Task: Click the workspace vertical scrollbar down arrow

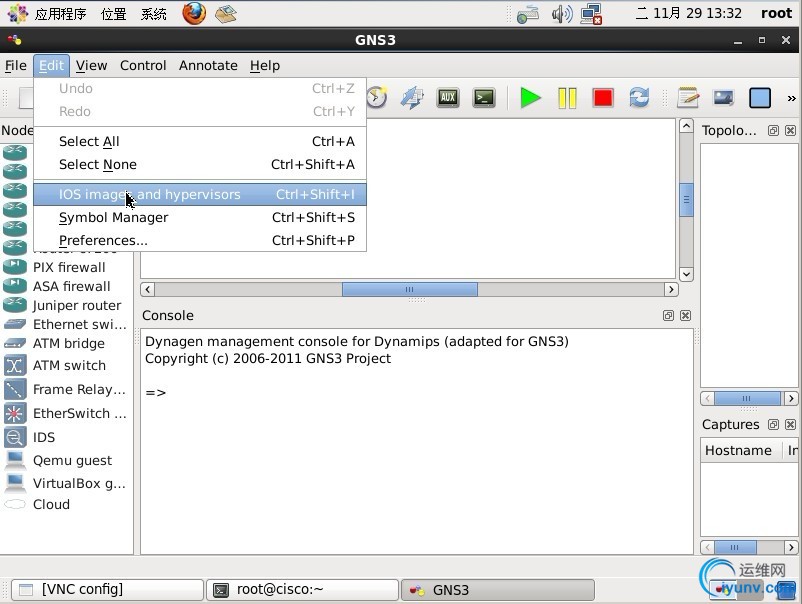Action: 686,275
